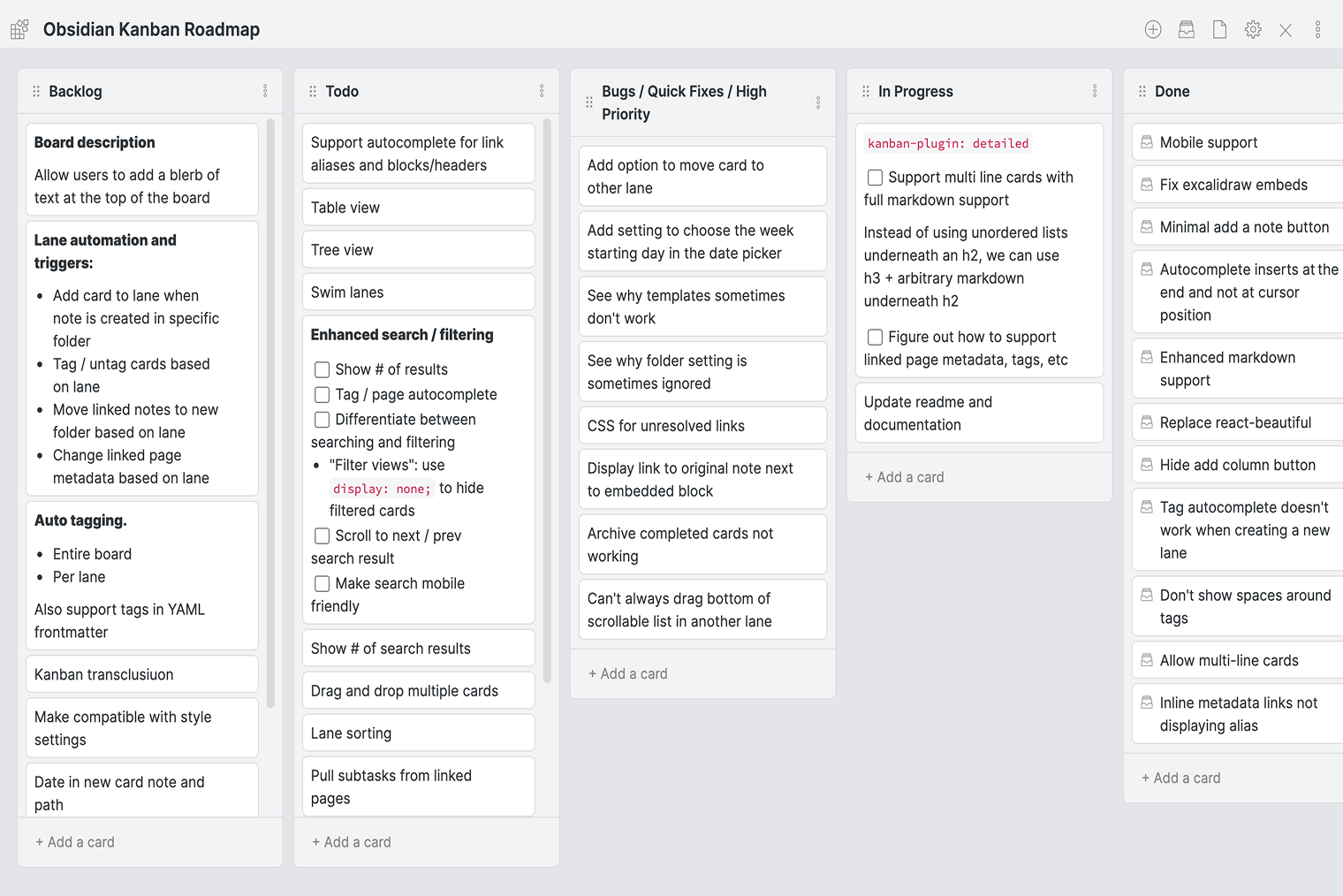Viewport: 1343px width, 896px height.
Task: Expand the Bugs lane three-dot menu
Action: click(818, 103)
